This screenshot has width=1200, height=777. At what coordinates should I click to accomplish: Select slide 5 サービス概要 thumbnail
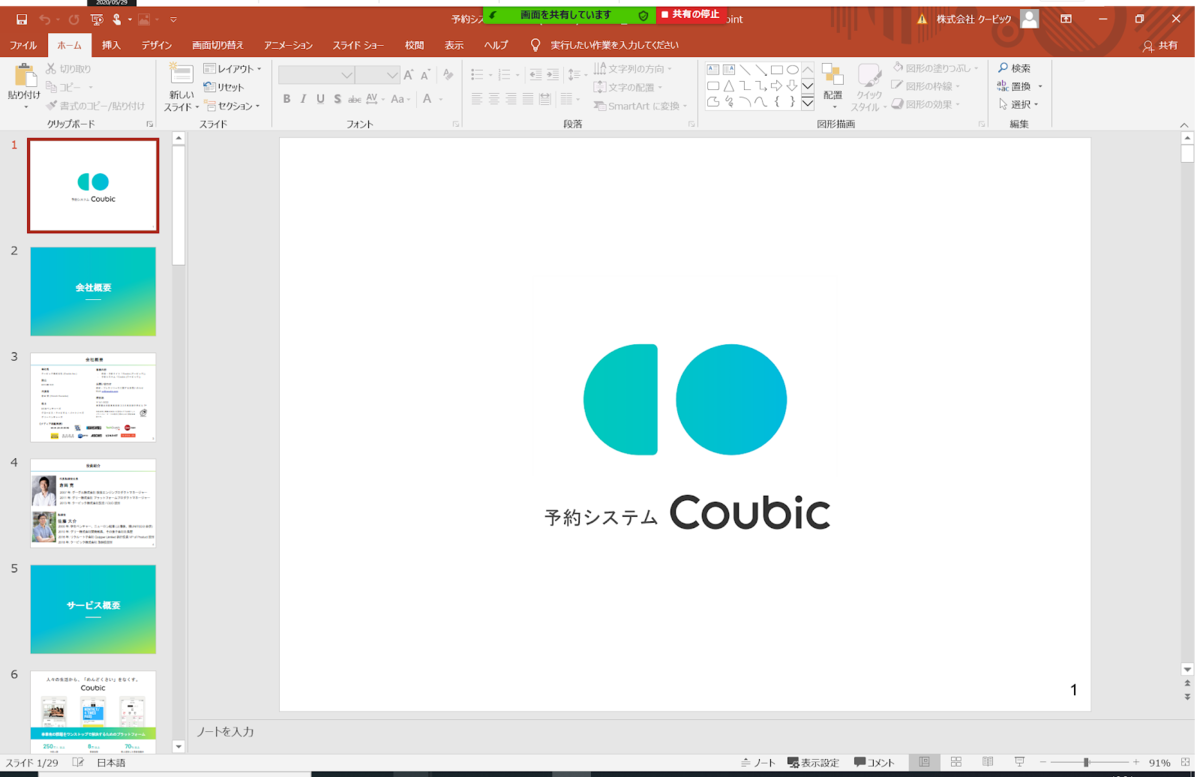93,609
